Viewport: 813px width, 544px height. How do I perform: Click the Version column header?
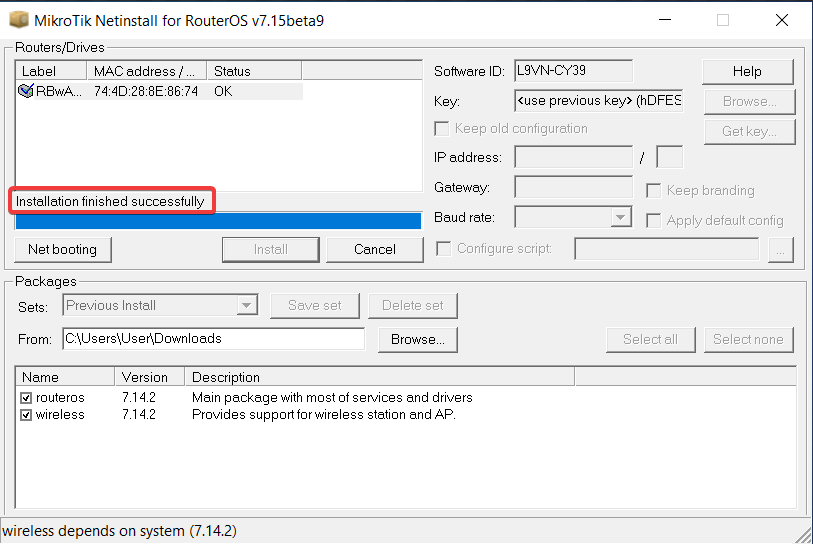(x=150, y=377)
